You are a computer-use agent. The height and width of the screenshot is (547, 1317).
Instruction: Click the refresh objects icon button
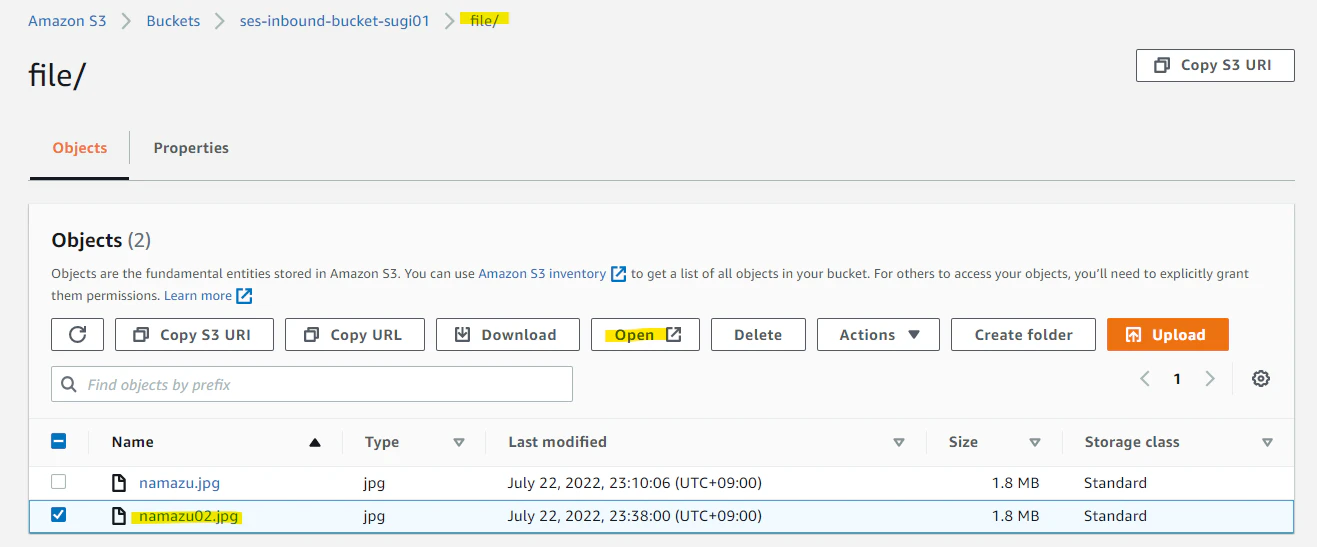click(77, 335)
